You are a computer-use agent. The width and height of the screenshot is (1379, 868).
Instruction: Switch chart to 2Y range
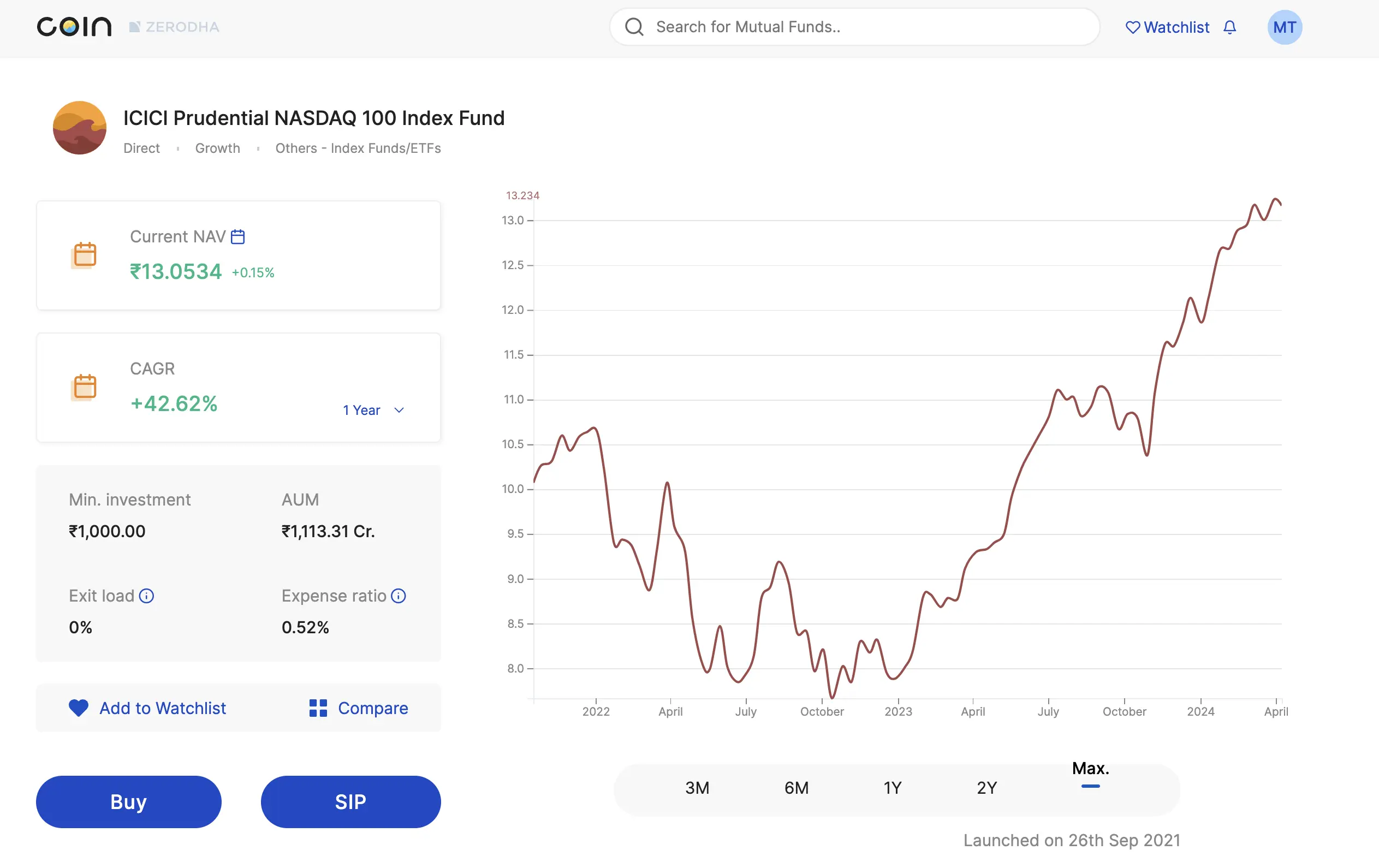pyautogui.click(x=986, y=788)
